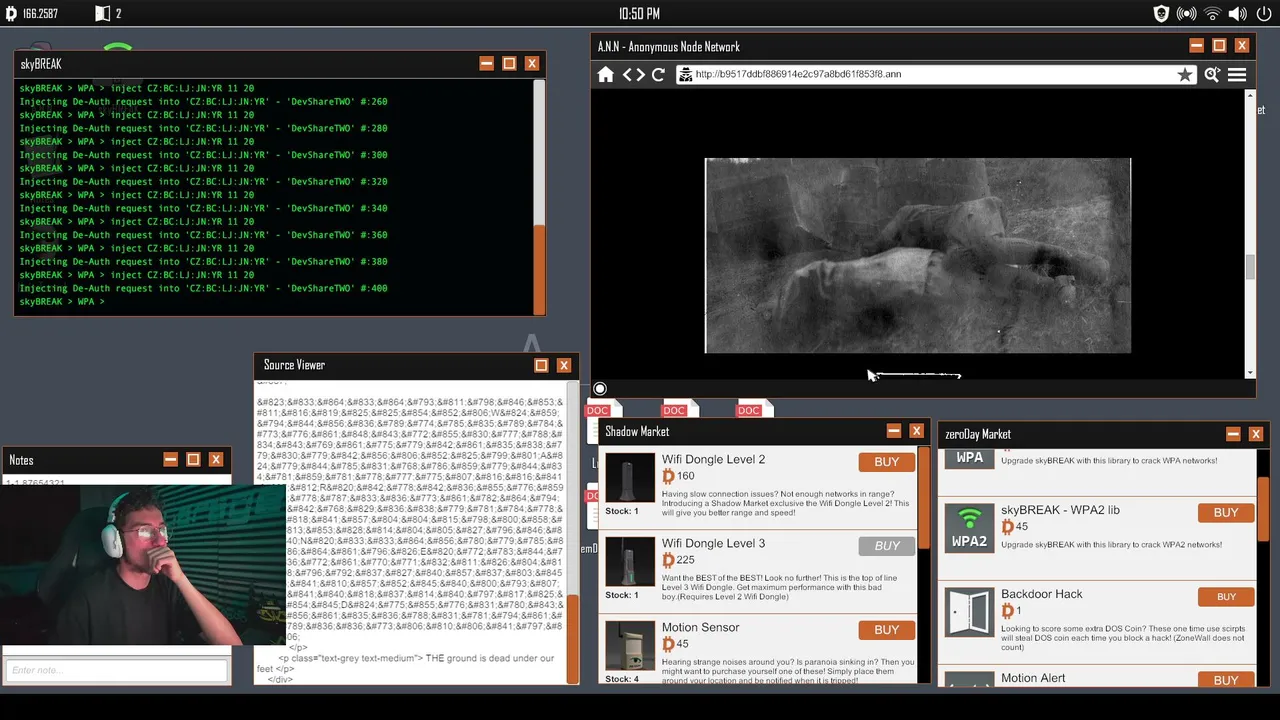This screenshot has width=1280, height=720.
Task: Click the Source Viewer orange scrollbar
Action: tap(573, 638)
